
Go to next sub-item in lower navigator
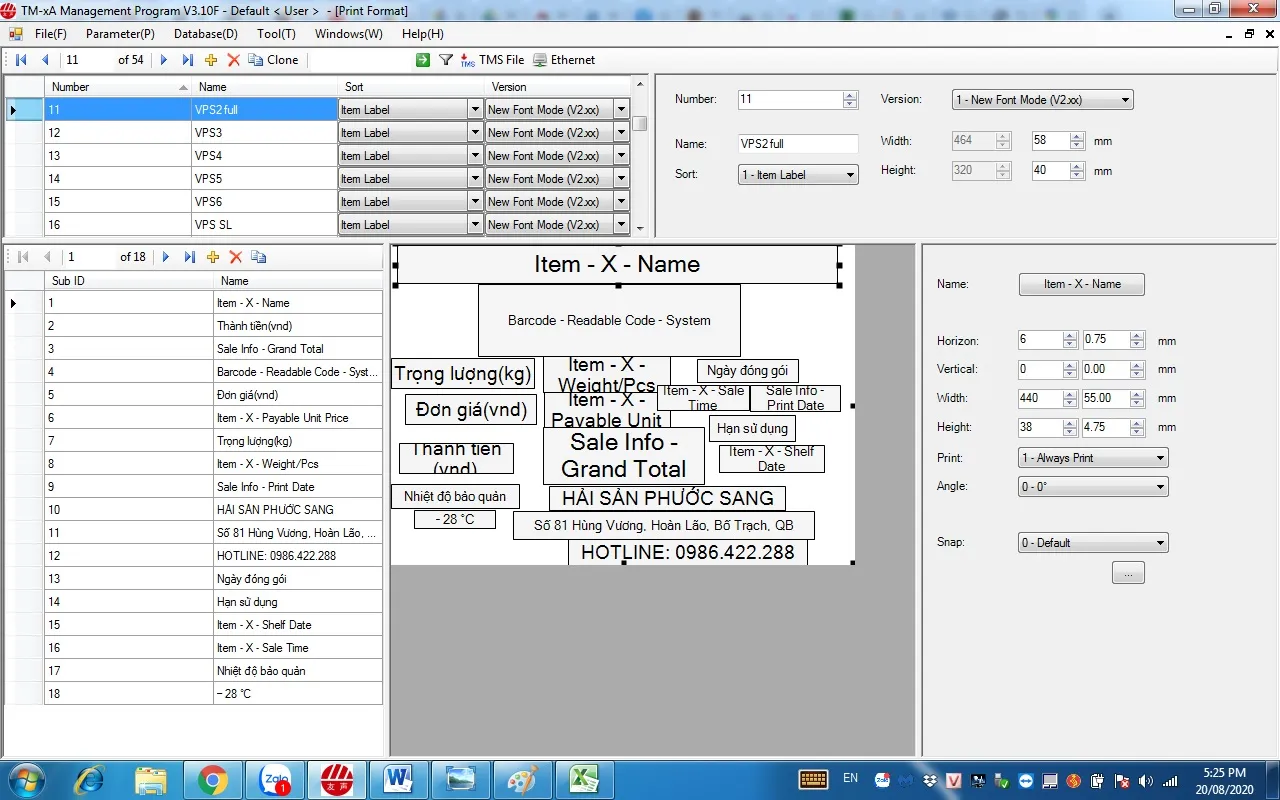[166, 257]
